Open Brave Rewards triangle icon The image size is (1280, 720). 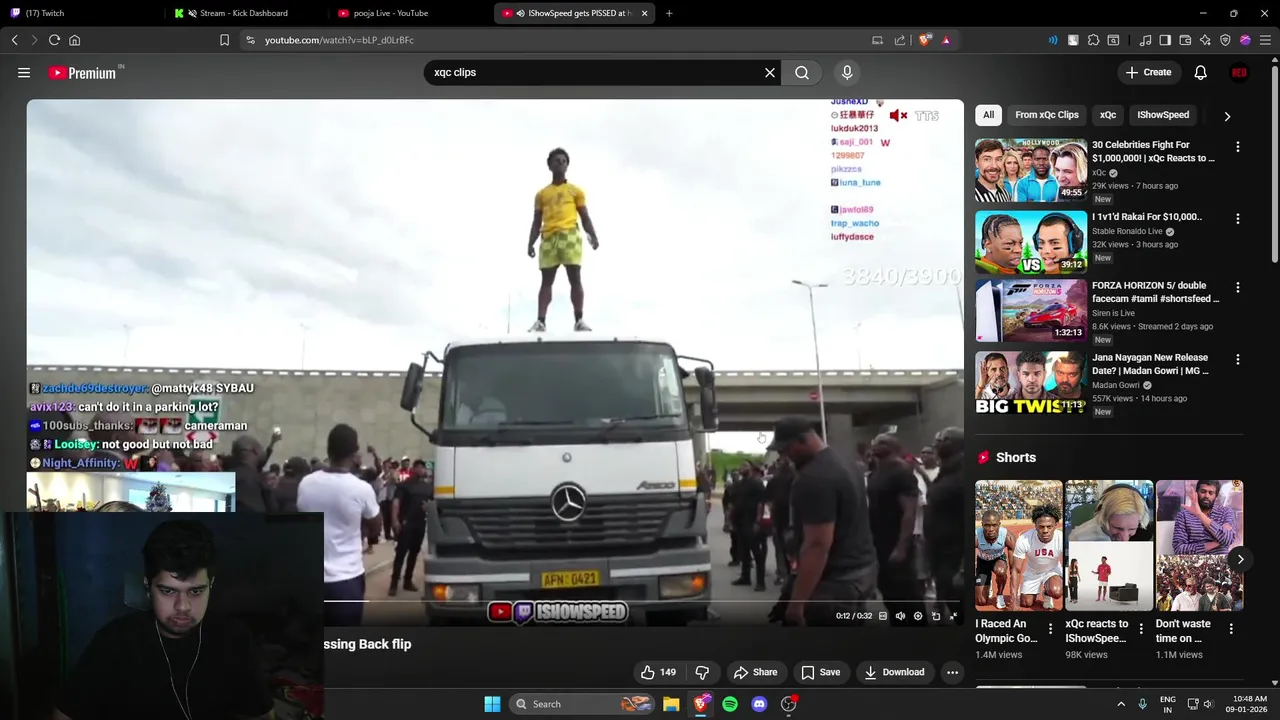pos(946,40)
